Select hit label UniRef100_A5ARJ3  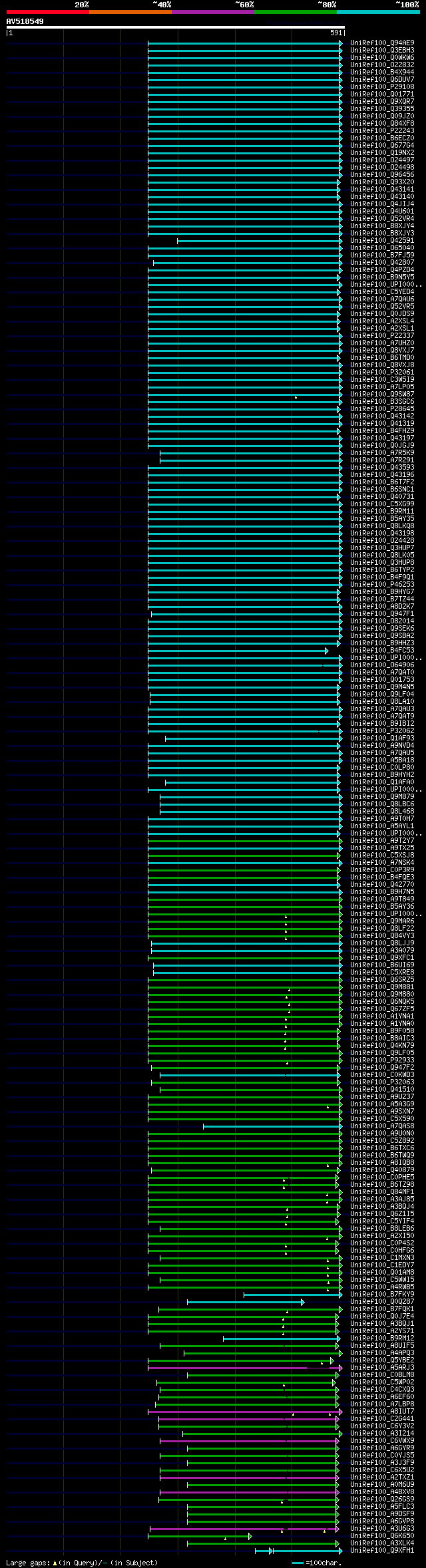coord(382,1367)
